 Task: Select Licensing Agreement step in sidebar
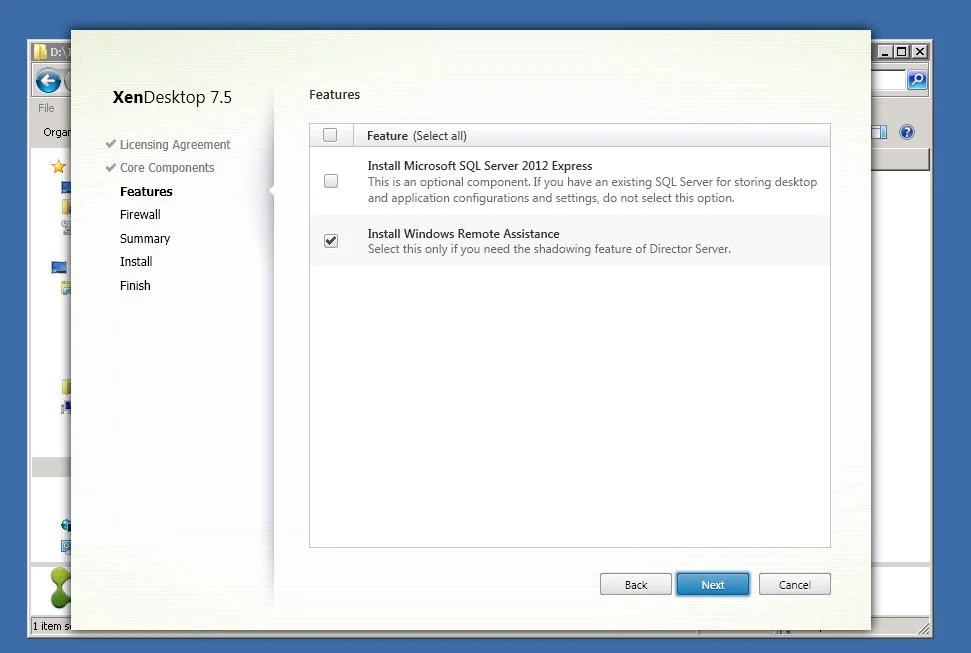[175, 144]
